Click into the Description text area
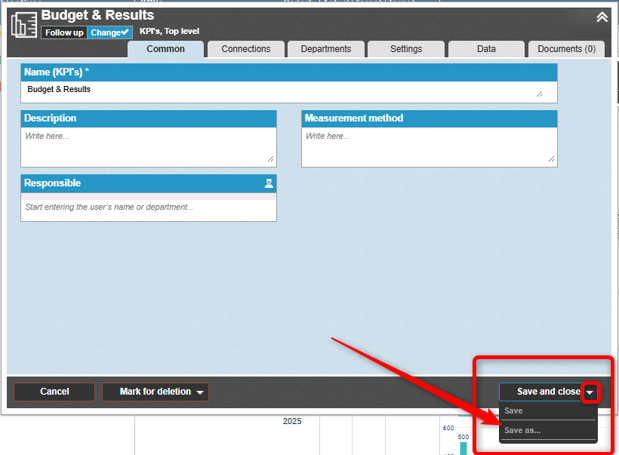 [148, 146]
